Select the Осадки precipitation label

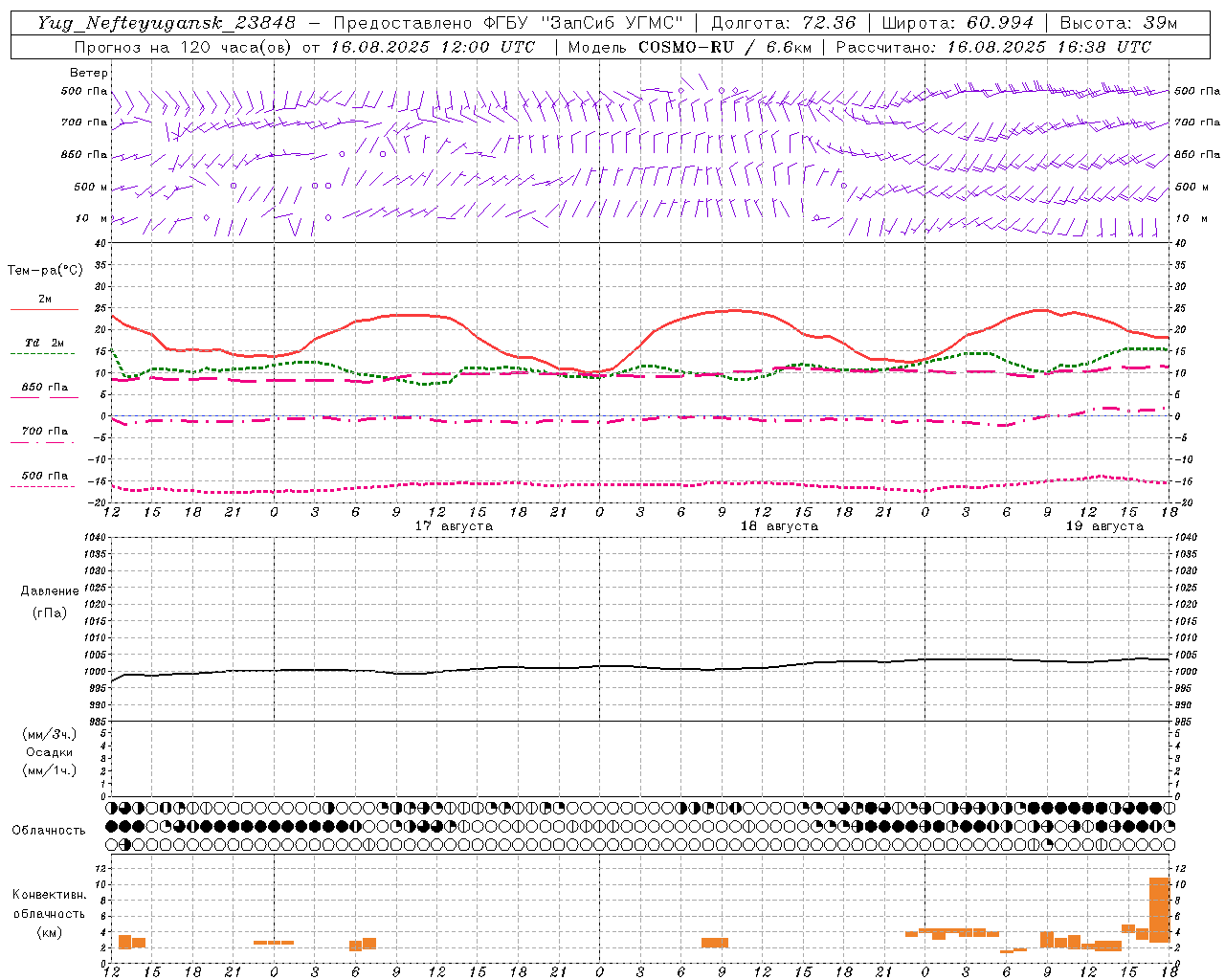50,752
